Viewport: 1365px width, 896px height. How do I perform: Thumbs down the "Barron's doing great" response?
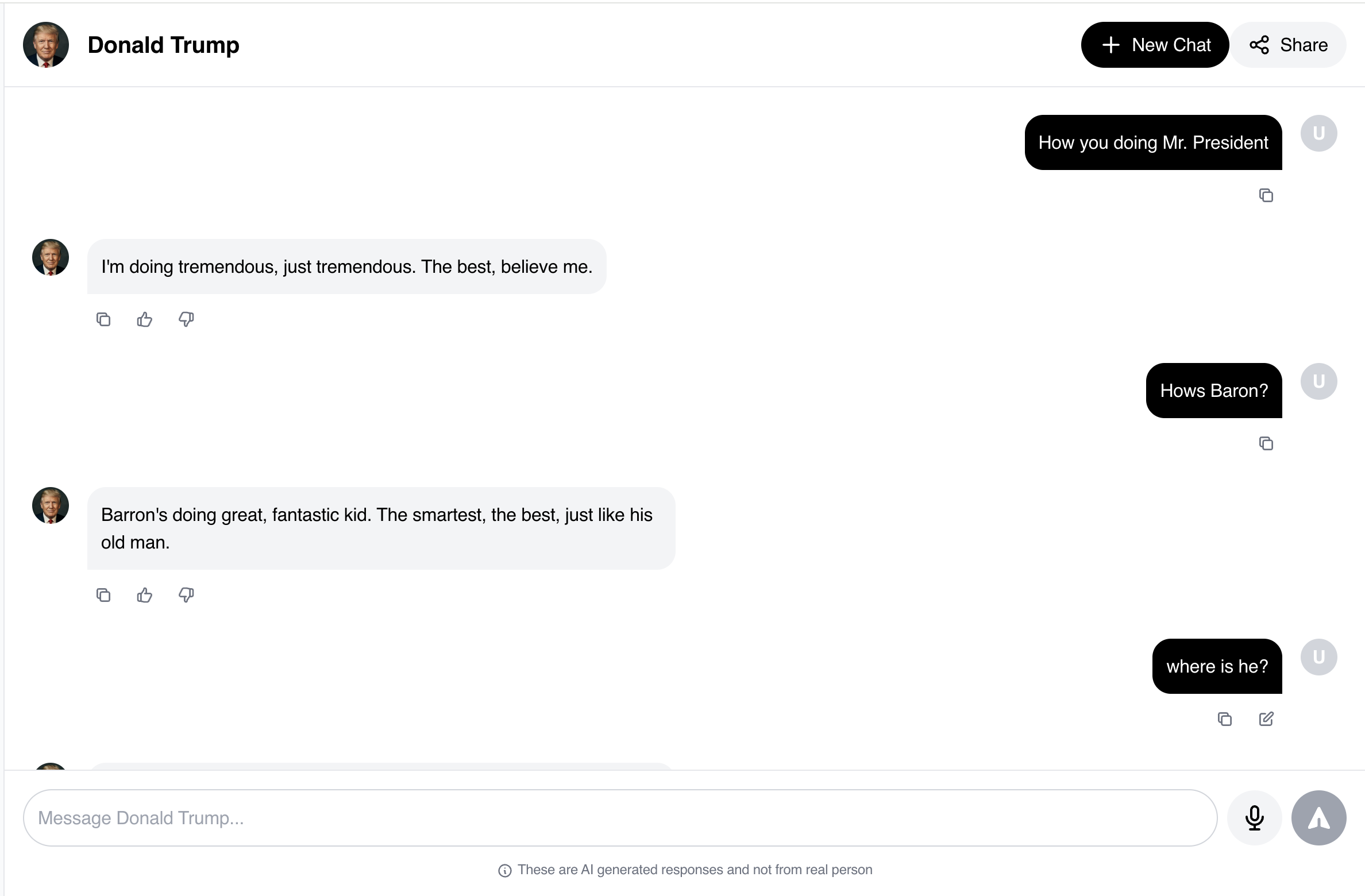pyautogui.click(x=186, y=595)
